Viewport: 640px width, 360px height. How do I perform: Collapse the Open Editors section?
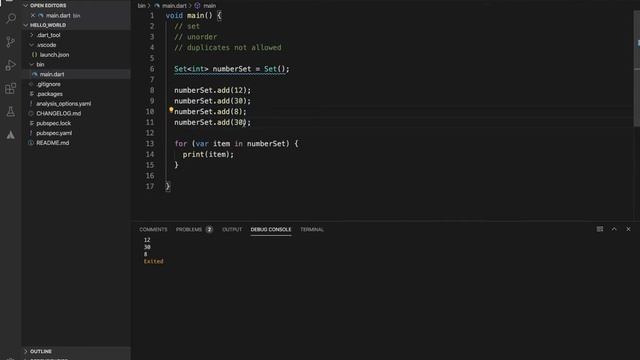coord(26,5)
